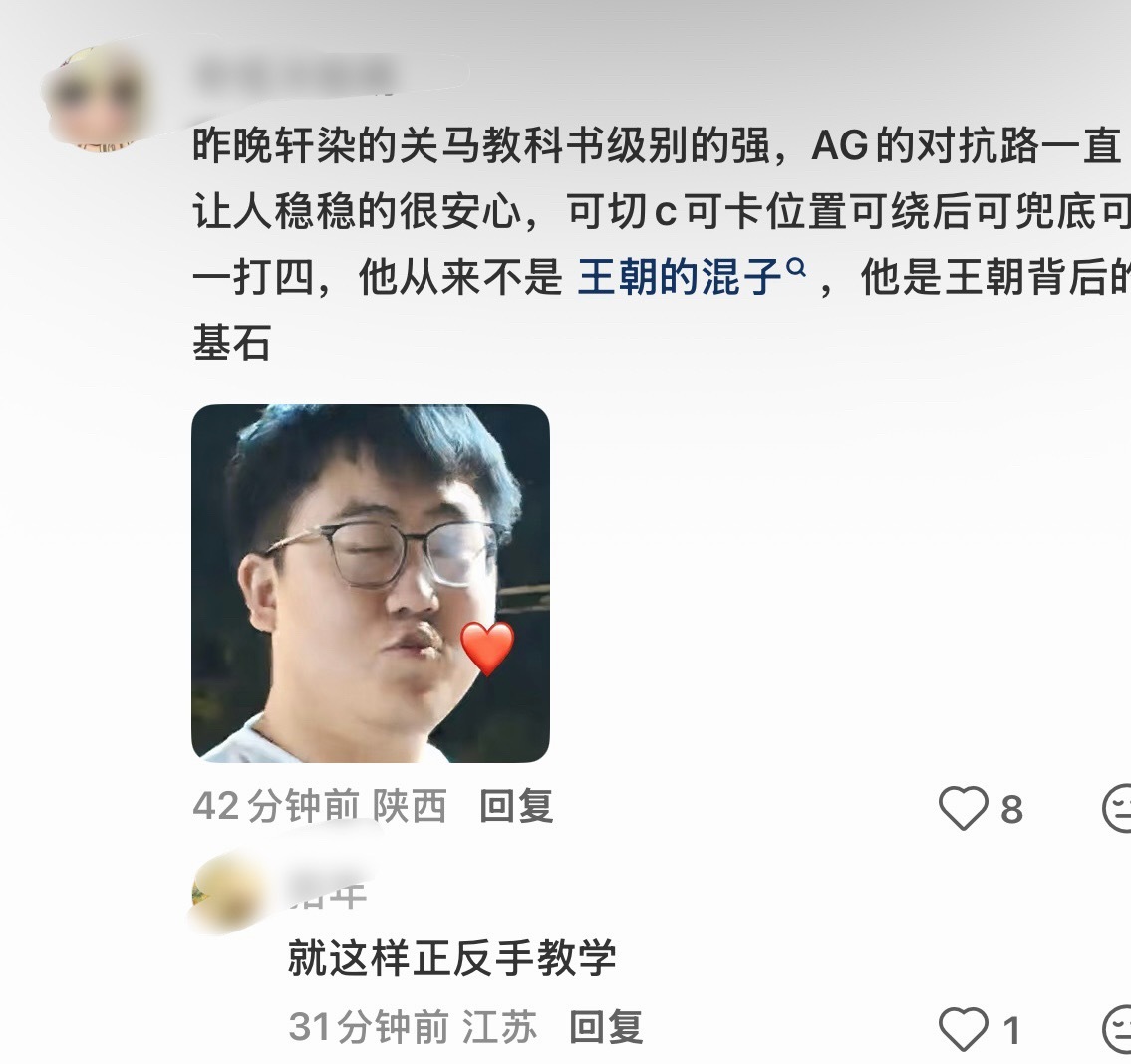Tap the like count 1 on the reply
Screen dimensions: 1131x1064
click(1012, 1030)
